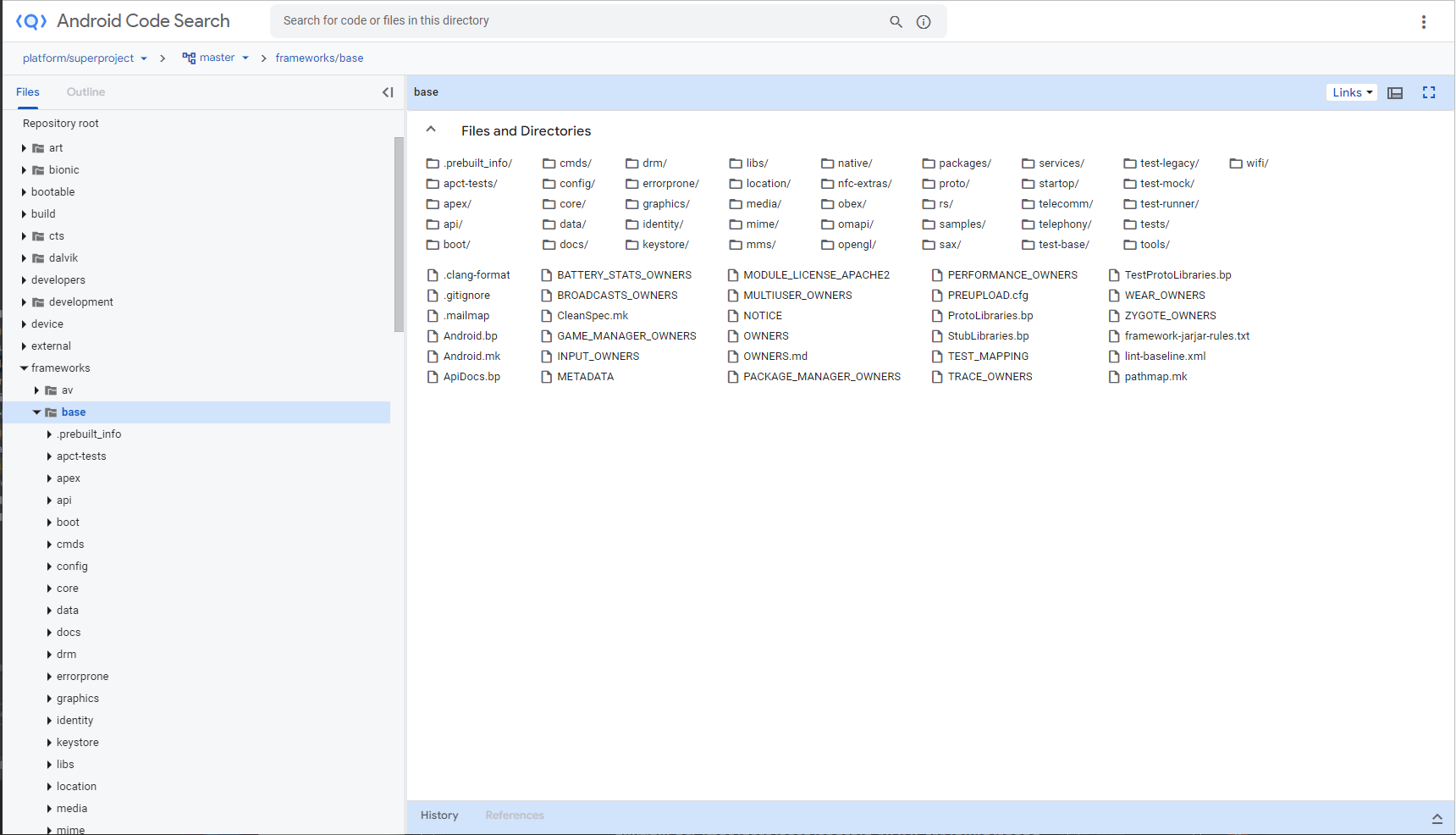Open the ZYGOTE_OWNERS file link
Viewport: 1456px width, 835px height.
[1170, 316]
